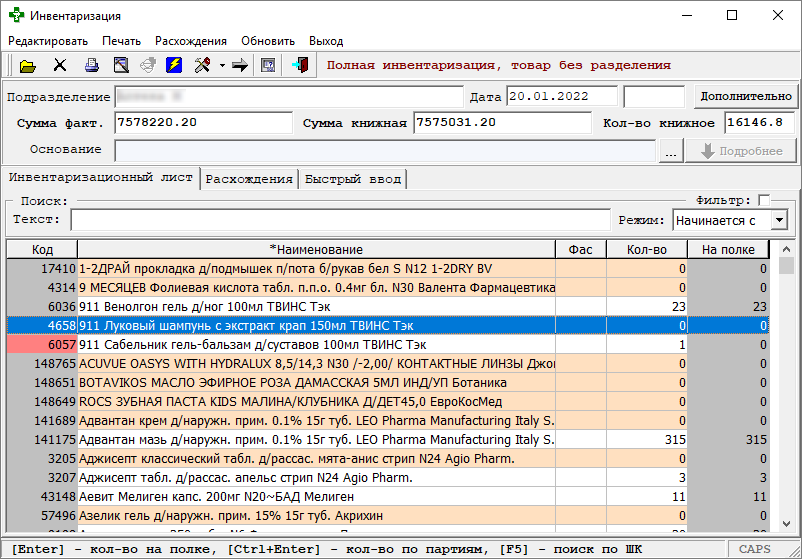Select row 911 Луковый шампунь
The height and width of the screenshot is (559, 802).
[387, 325]
